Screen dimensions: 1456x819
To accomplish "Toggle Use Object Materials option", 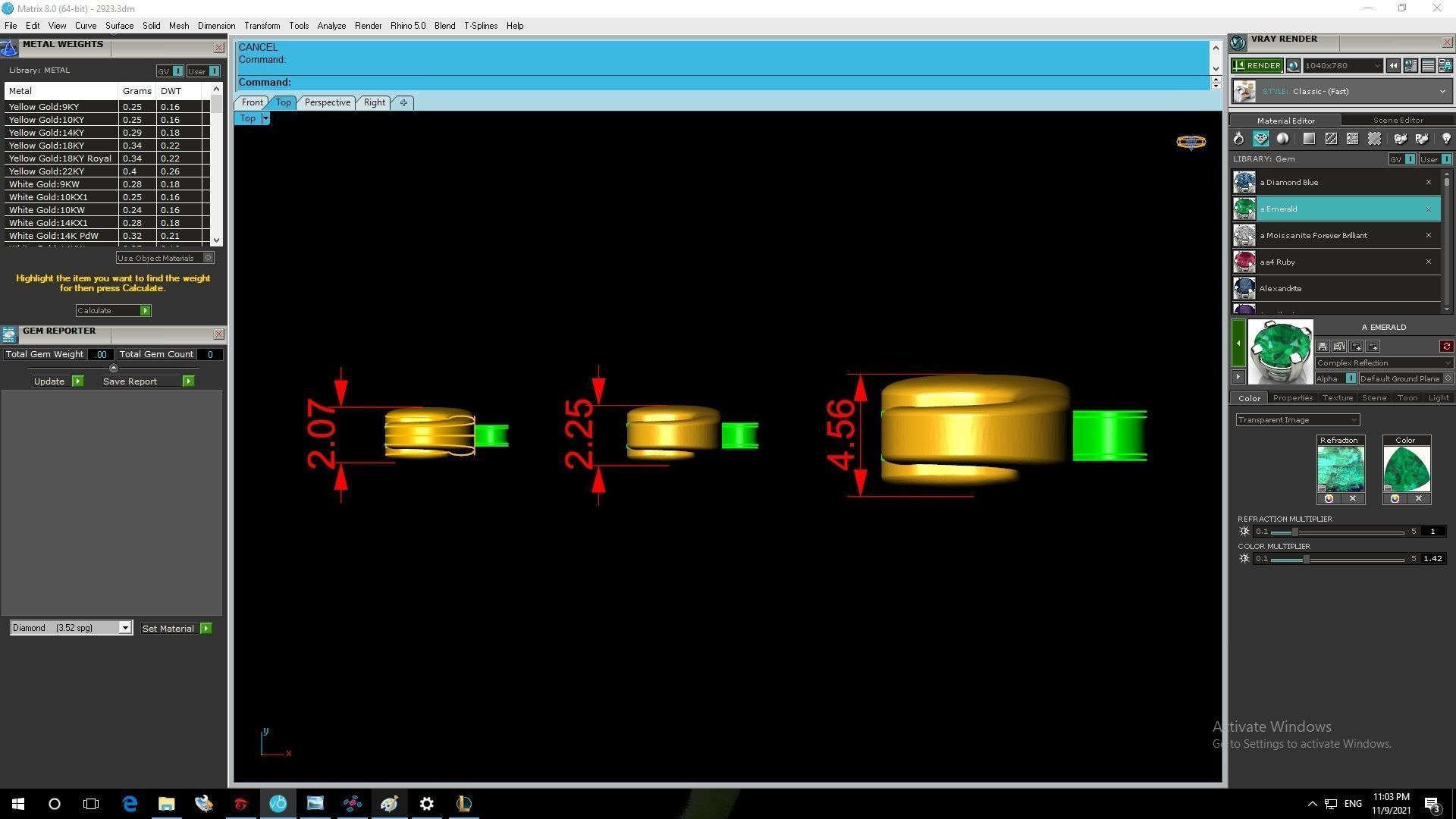I will (208, 258).
